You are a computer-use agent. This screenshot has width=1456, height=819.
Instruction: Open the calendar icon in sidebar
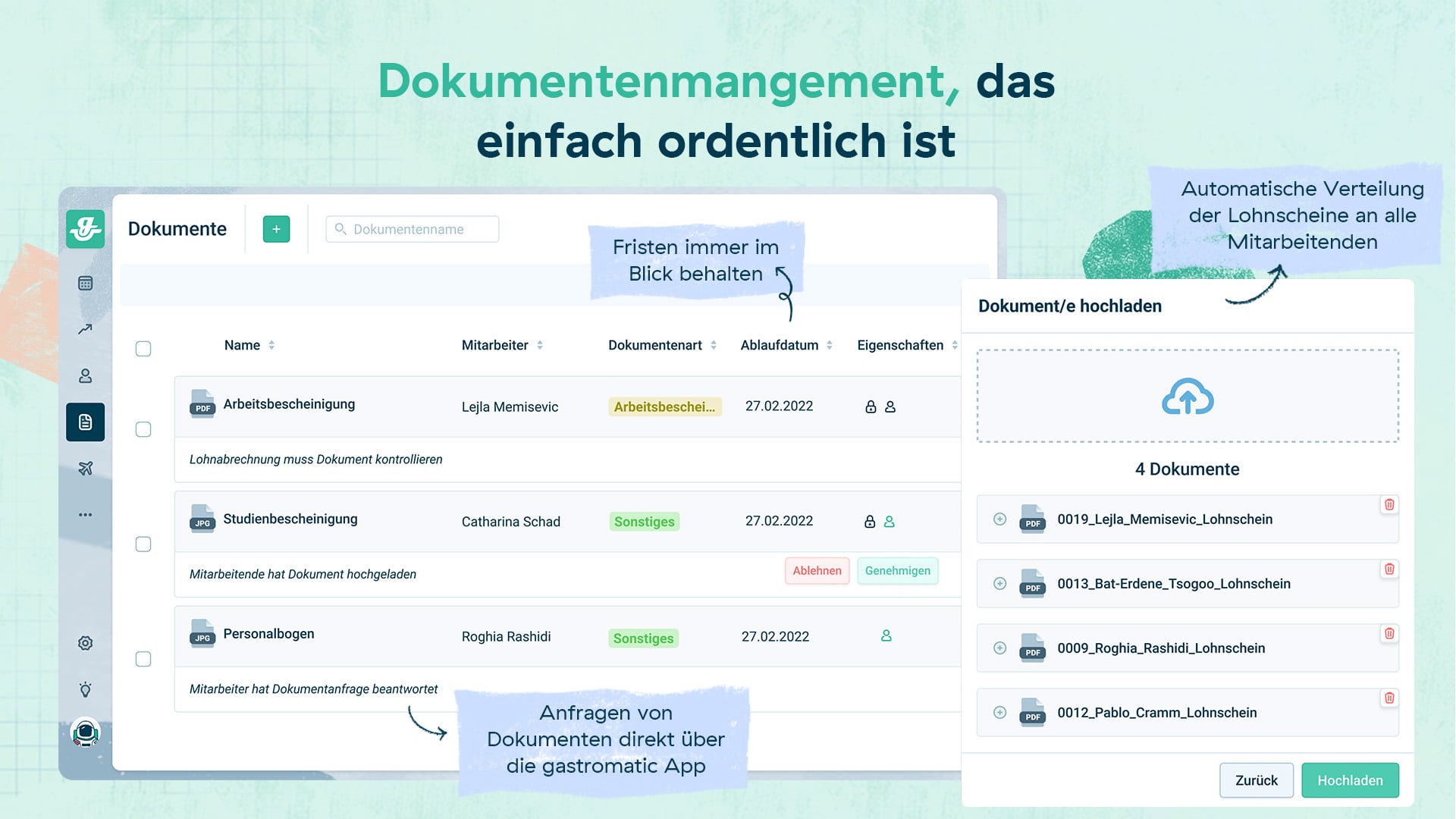[85, 284]
